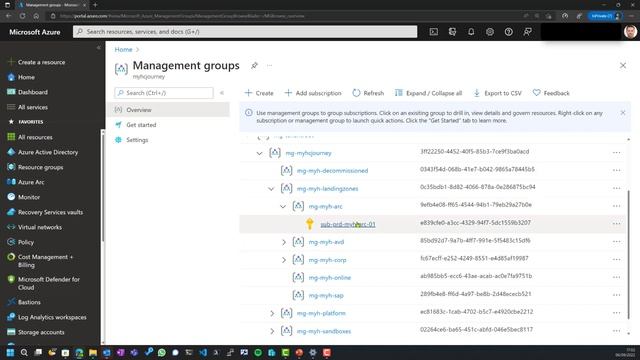Open mg-myh-sap management group
The width and height of the screenshot is (640, 360).
tap(326, 296)
